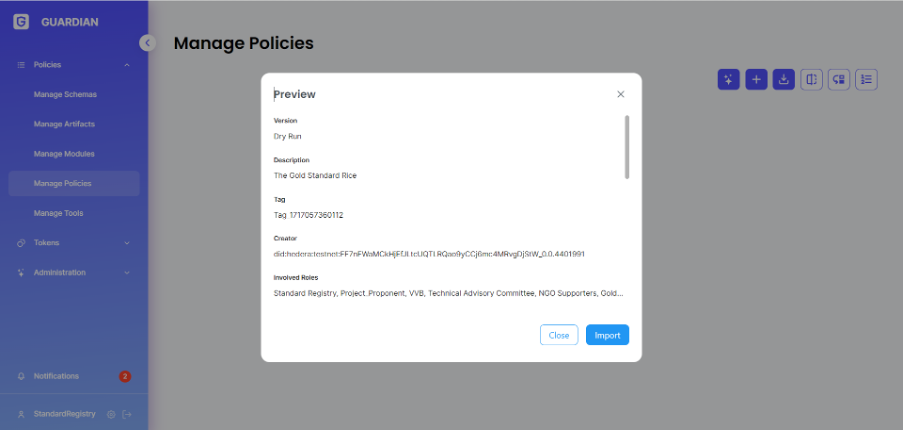Open Manage Schemas in the sidebar
The width and height of the screenshot is (904, 430).
(x=65, y=94)
